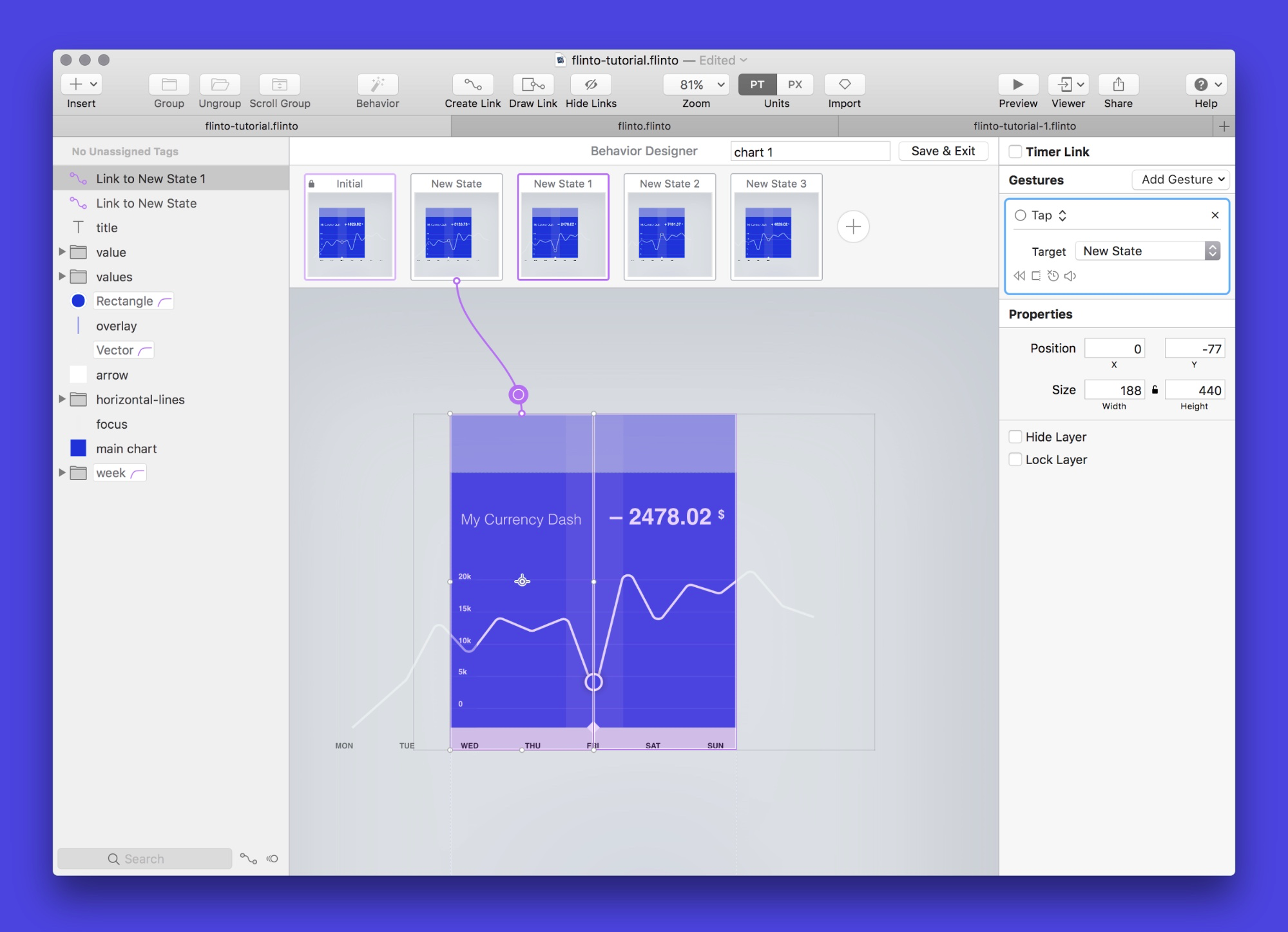This screenshot has width=1288, height=932.
Task: Remove the Tap gesture with X
Action: click(x=1215, y=215)
